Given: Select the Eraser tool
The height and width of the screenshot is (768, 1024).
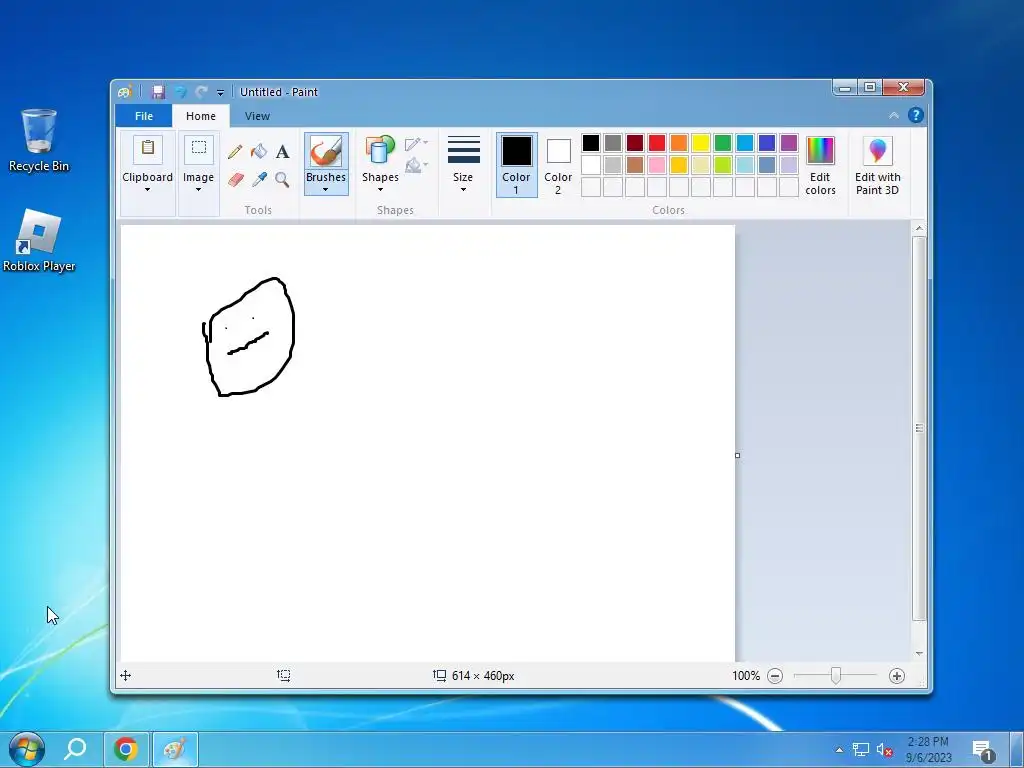Looking at the screenshot, I should pos(235,179).
